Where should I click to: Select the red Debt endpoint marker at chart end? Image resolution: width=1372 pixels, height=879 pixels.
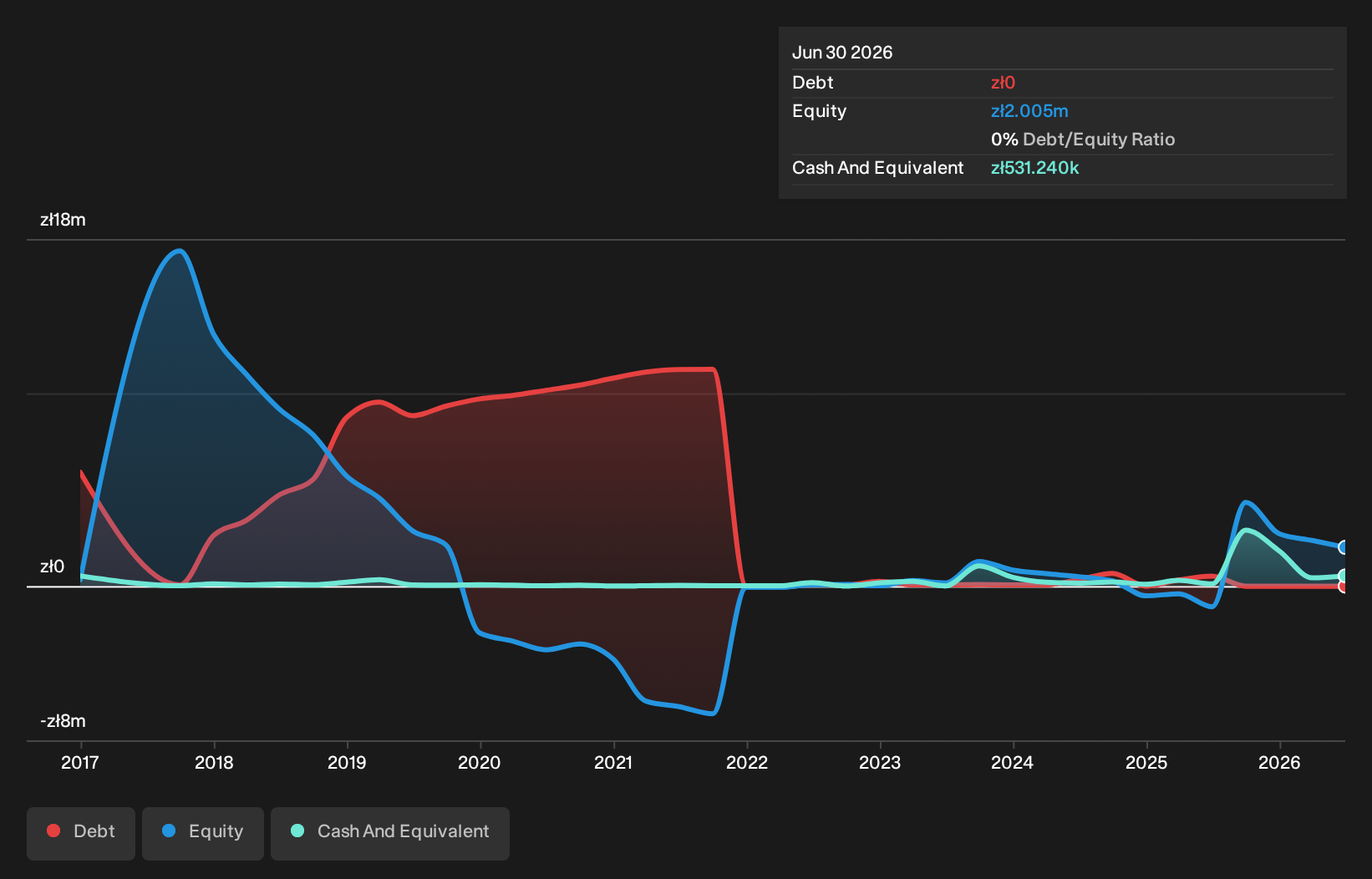(1344, 587)
